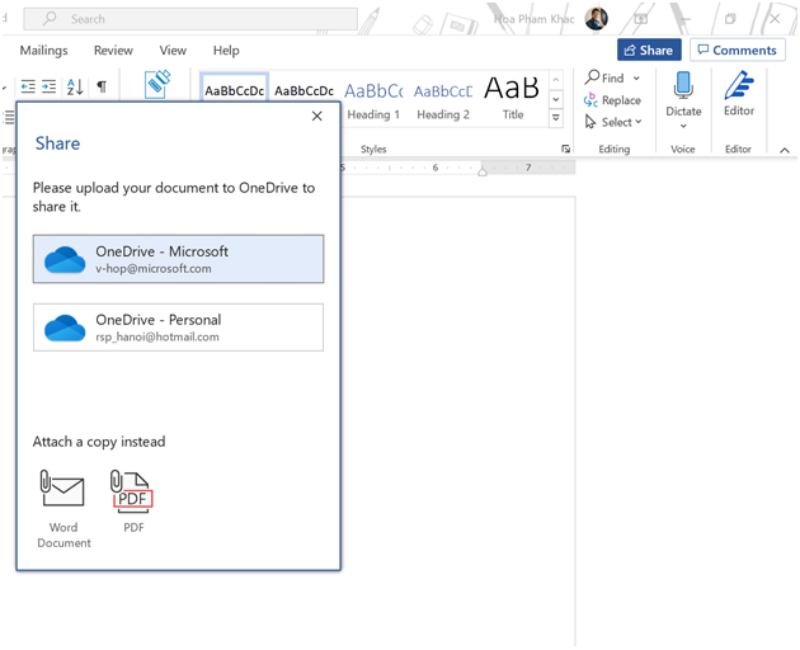800x650 pixels.
Task: Apply the Heading 1 style
Action: pos(374,98)
